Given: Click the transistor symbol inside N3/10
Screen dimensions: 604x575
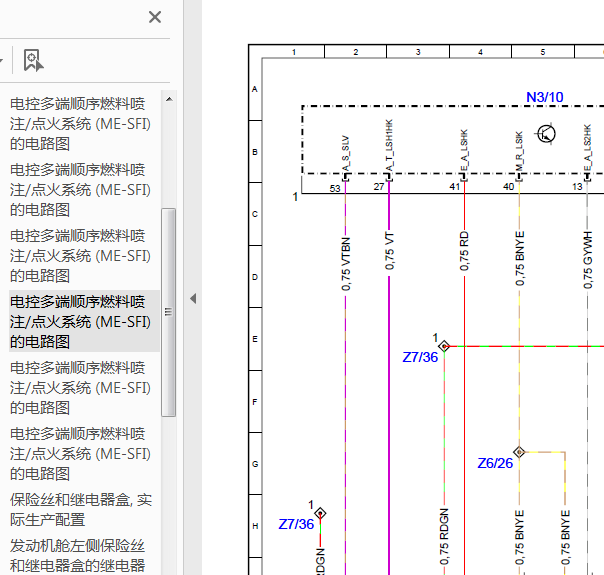Looking at the screenshot, I should 545,134.
